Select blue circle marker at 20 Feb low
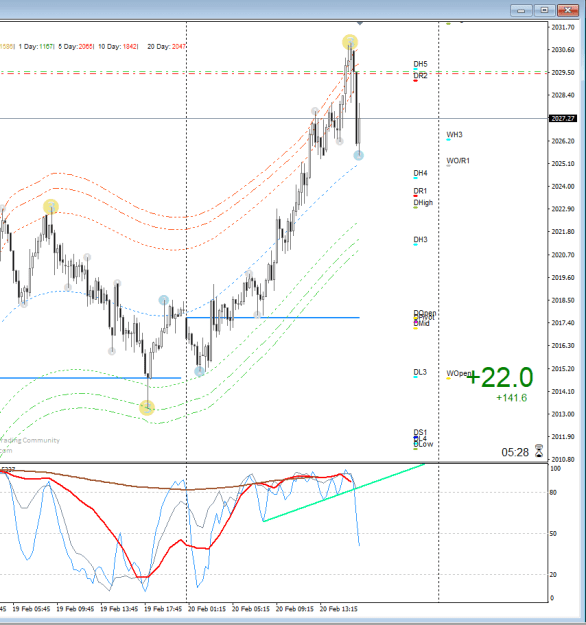Screen dimensions: 586x625 coord(199,371)
